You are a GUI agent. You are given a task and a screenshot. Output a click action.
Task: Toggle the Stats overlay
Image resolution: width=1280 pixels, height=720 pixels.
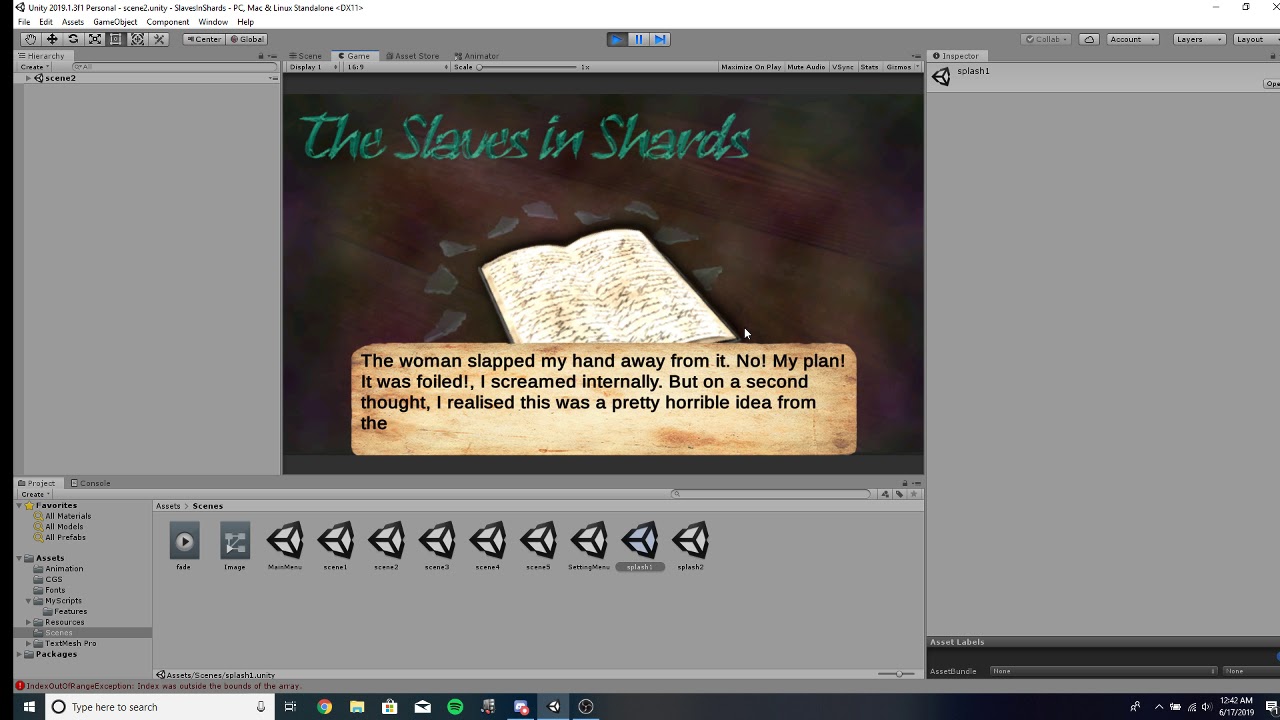(x=869, y=67)
